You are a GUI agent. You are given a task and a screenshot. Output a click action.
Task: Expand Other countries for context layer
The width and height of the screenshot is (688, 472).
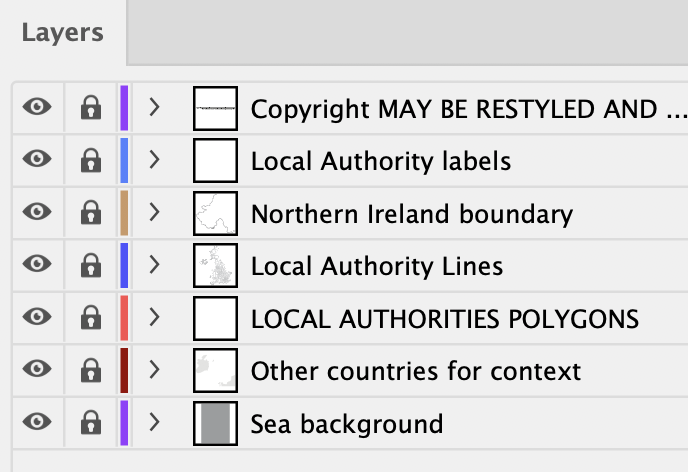[x=154, y=369]
